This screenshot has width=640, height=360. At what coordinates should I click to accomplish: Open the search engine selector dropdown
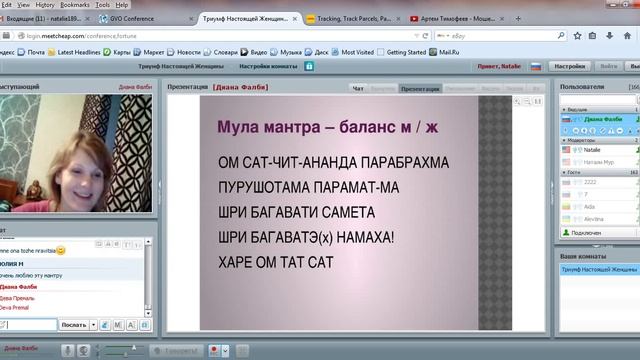coord(443,36)
